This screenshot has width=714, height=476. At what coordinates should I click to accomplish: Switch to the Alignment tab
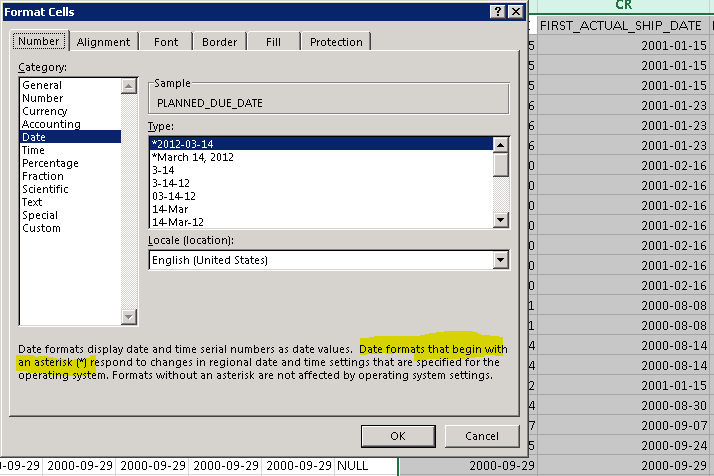[103, 42]
